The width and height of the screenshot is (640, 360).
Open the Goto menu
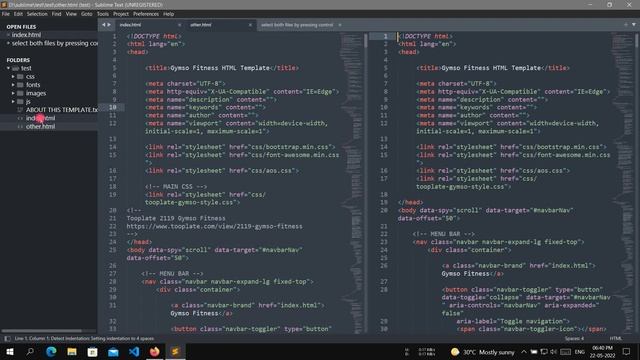[87, 14]
